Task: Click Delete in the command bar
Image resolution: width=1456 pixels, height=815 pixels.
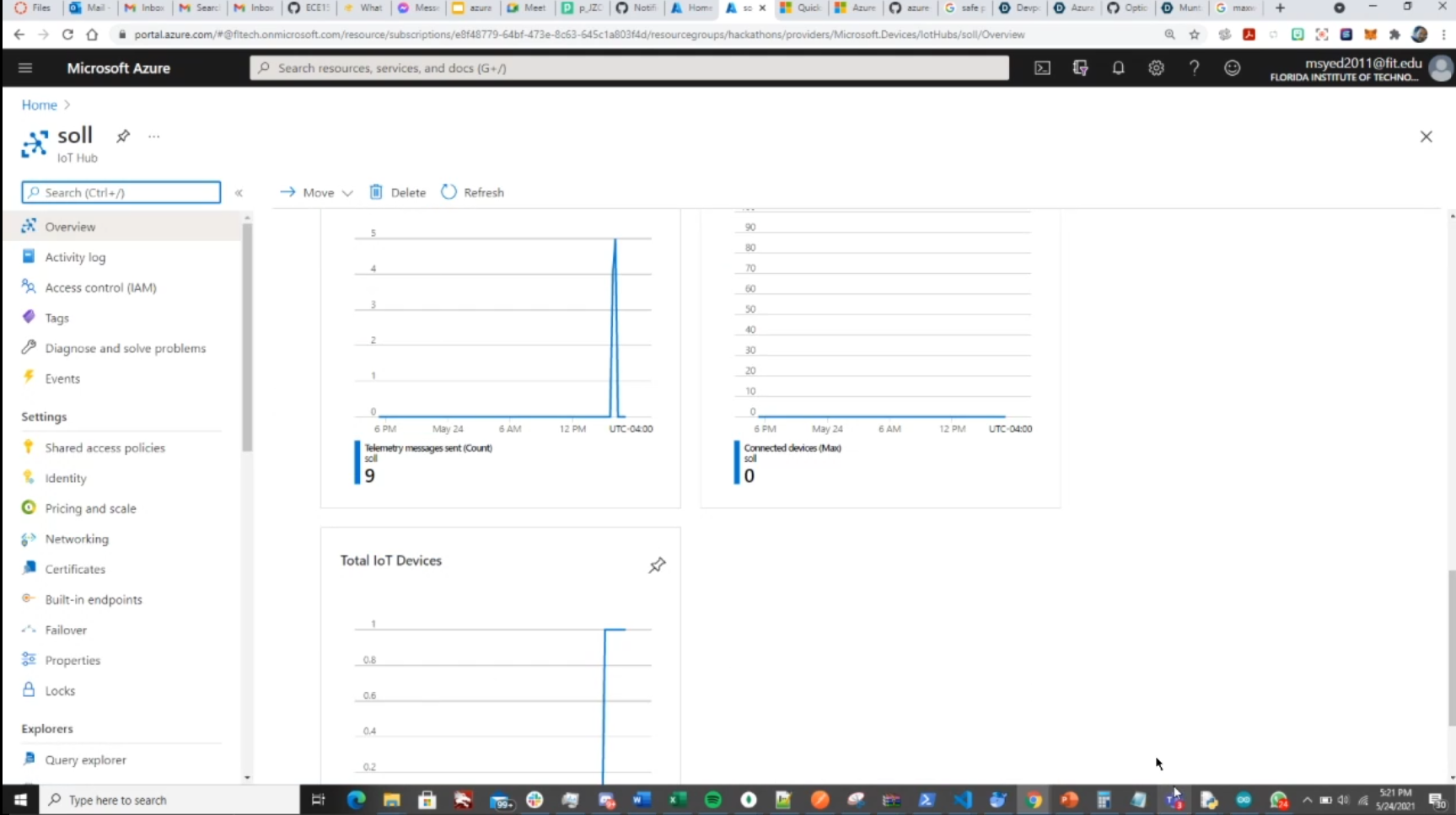Action: coord(397,192)
